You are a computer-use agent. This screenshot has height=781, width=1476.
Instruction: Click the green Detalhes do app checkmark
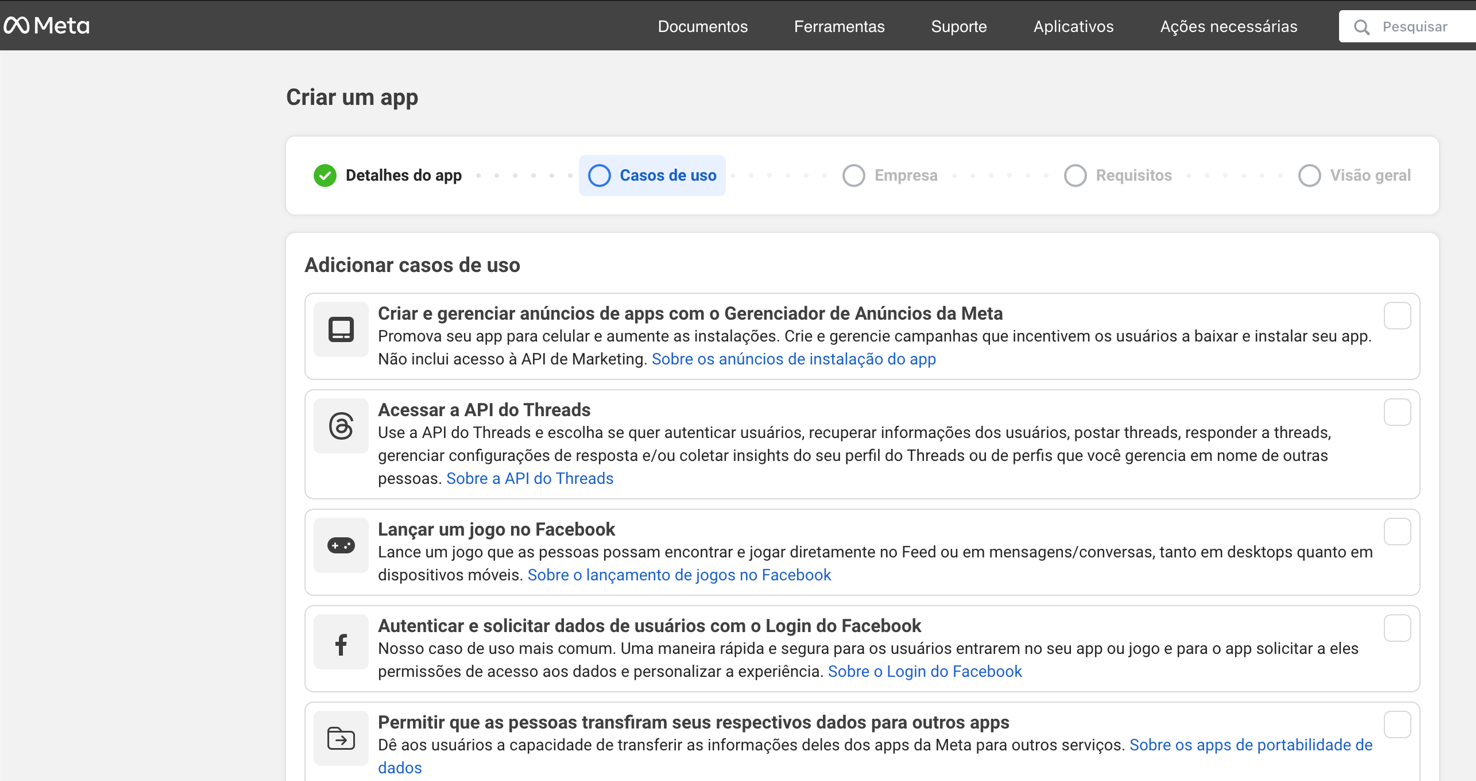325,176
